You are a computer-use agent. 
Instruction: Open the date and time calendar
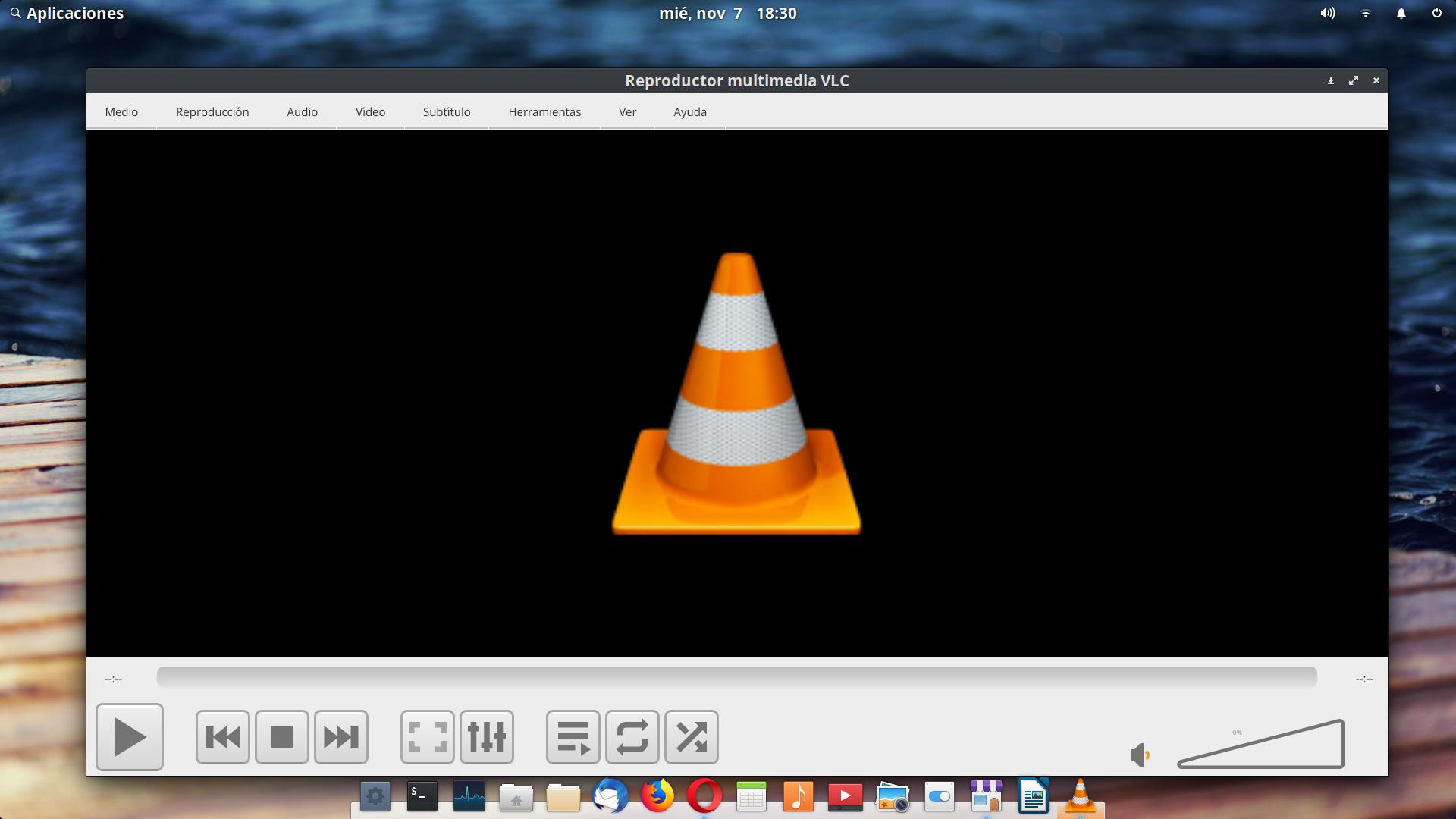(x=728, y=13)
